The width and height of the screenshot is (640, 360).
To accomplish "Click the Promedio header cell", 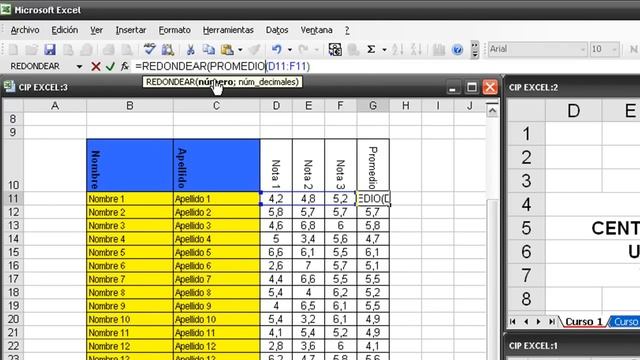I will (x=373, y=165).
